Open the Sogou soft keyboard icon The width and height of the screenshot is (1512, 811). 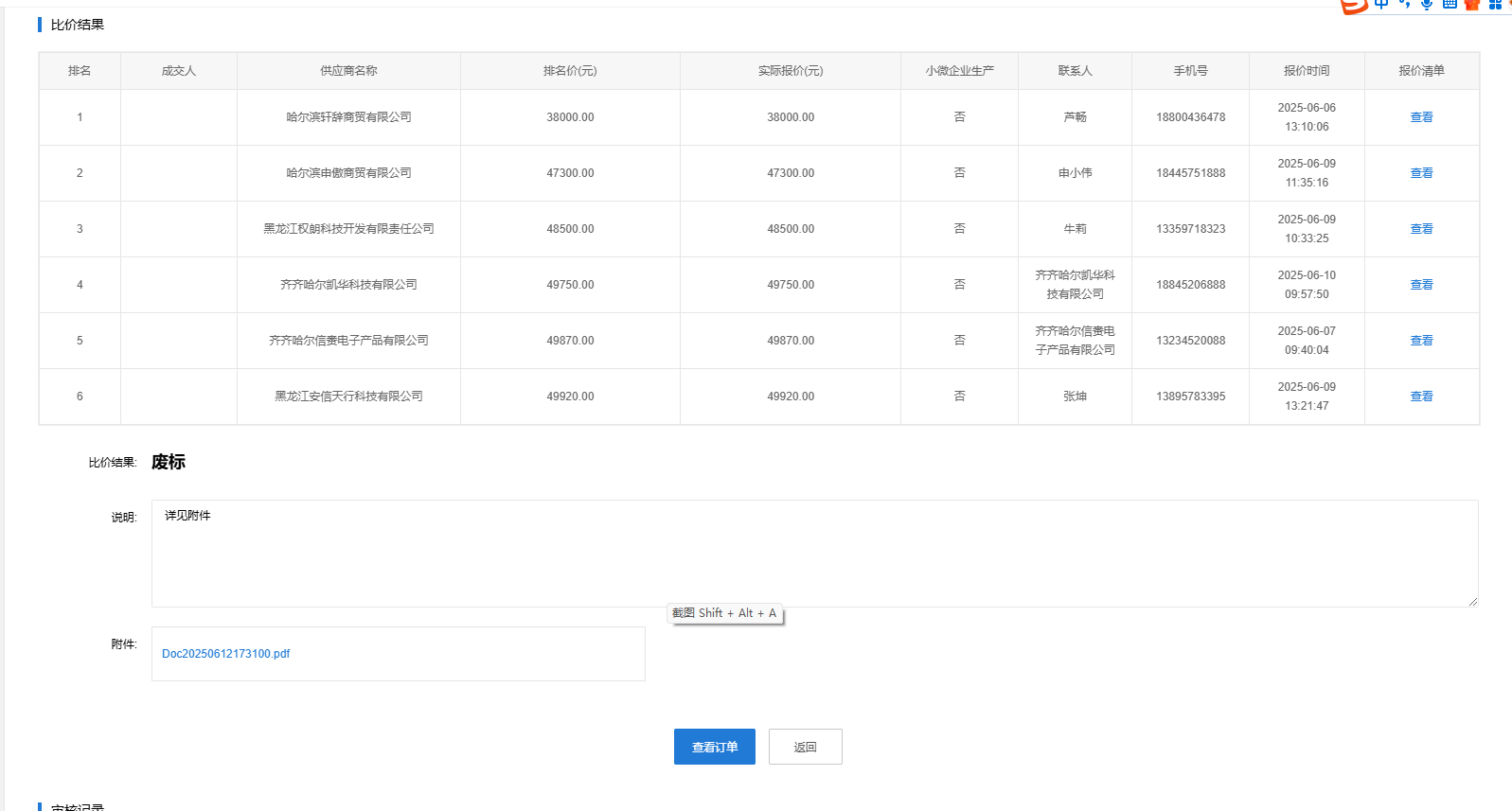(1450, 4)
